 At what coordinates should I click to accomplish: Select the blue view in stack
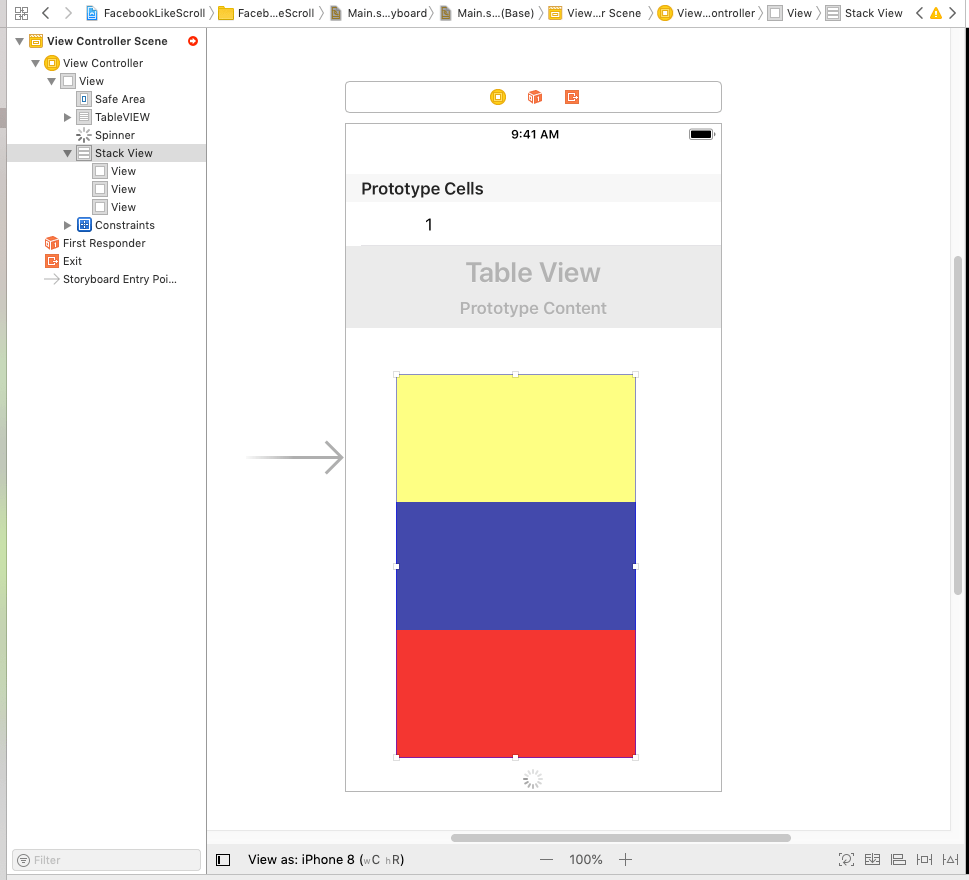(x=516, y=566)
